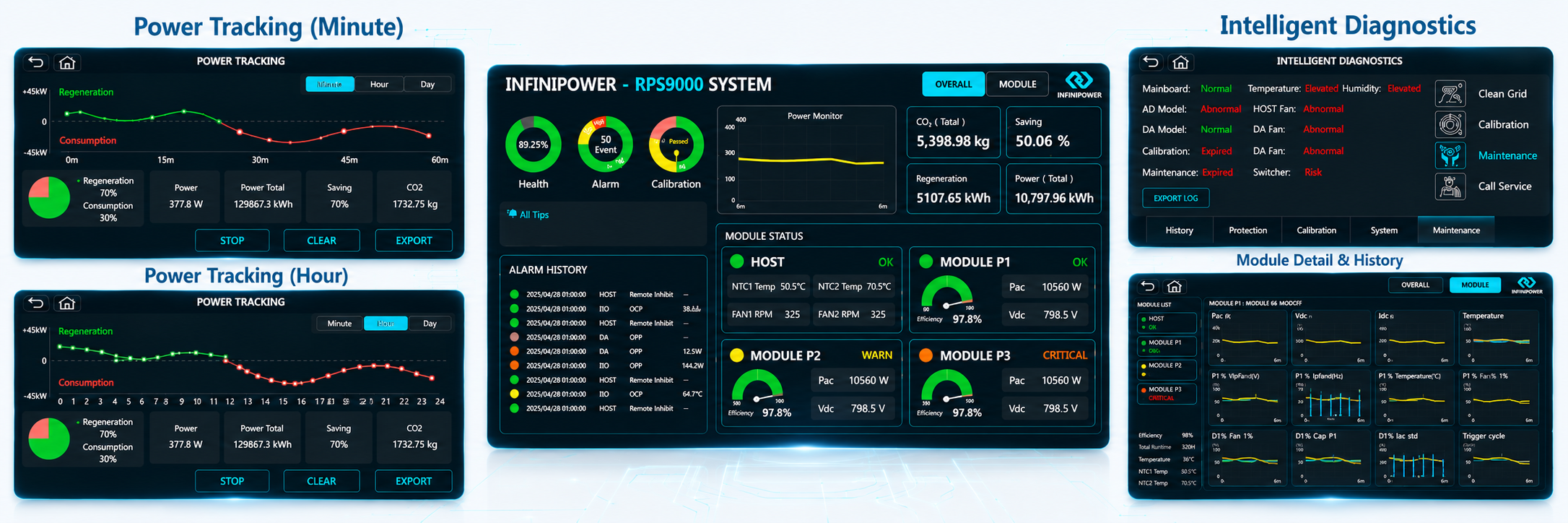The width and height of the screenshot is (1568, 523).
Task: Stop tracking in Power Tracking (Minute) panel
Action: point(232,241)
